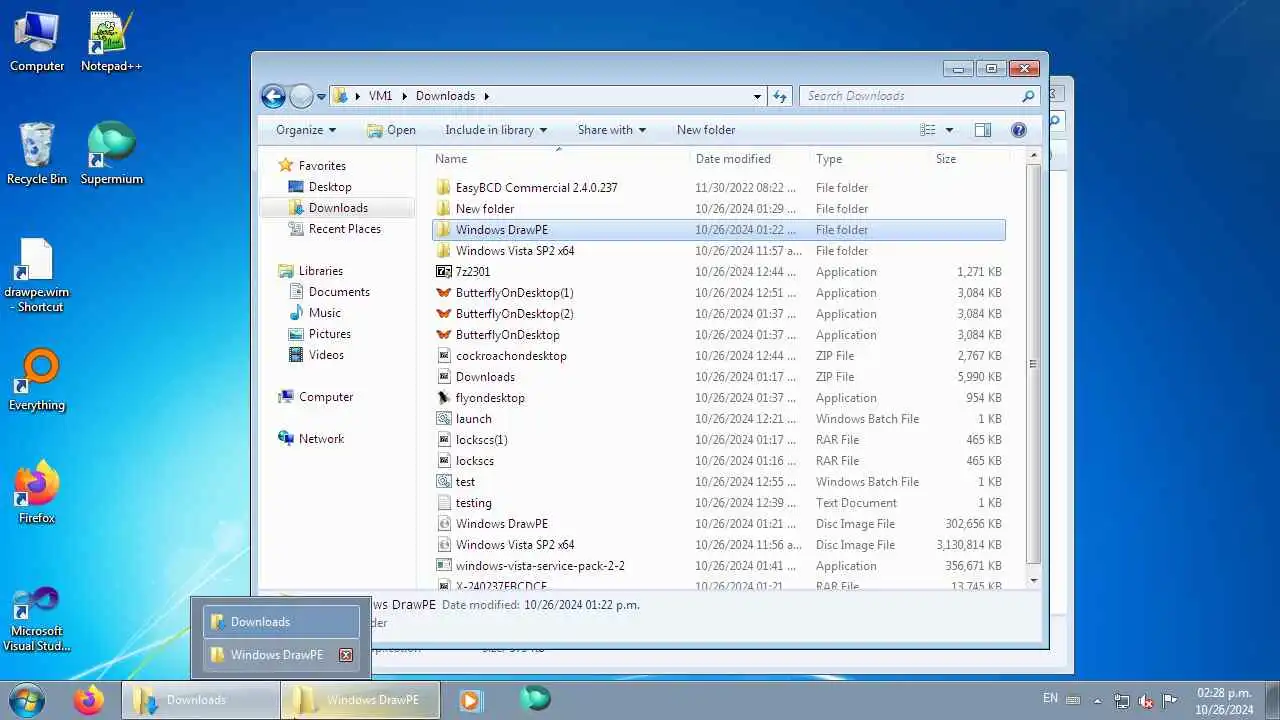Expand the view options dropdown arrow
This screenshot has width=1280, height=720.
coord(949,130)
